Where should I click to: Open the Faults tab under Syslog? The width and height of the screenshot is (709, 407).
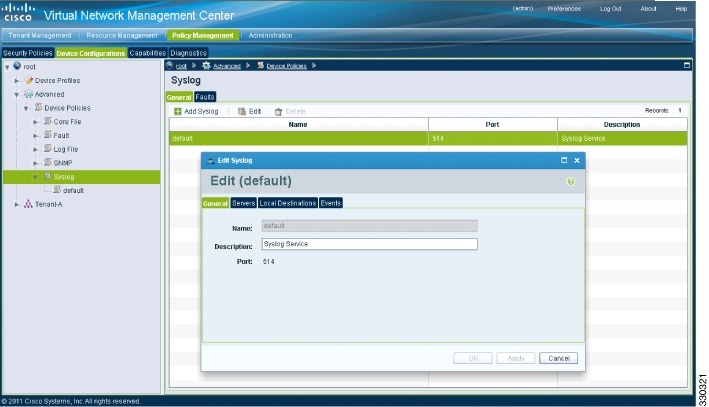(x=205, y=97)
